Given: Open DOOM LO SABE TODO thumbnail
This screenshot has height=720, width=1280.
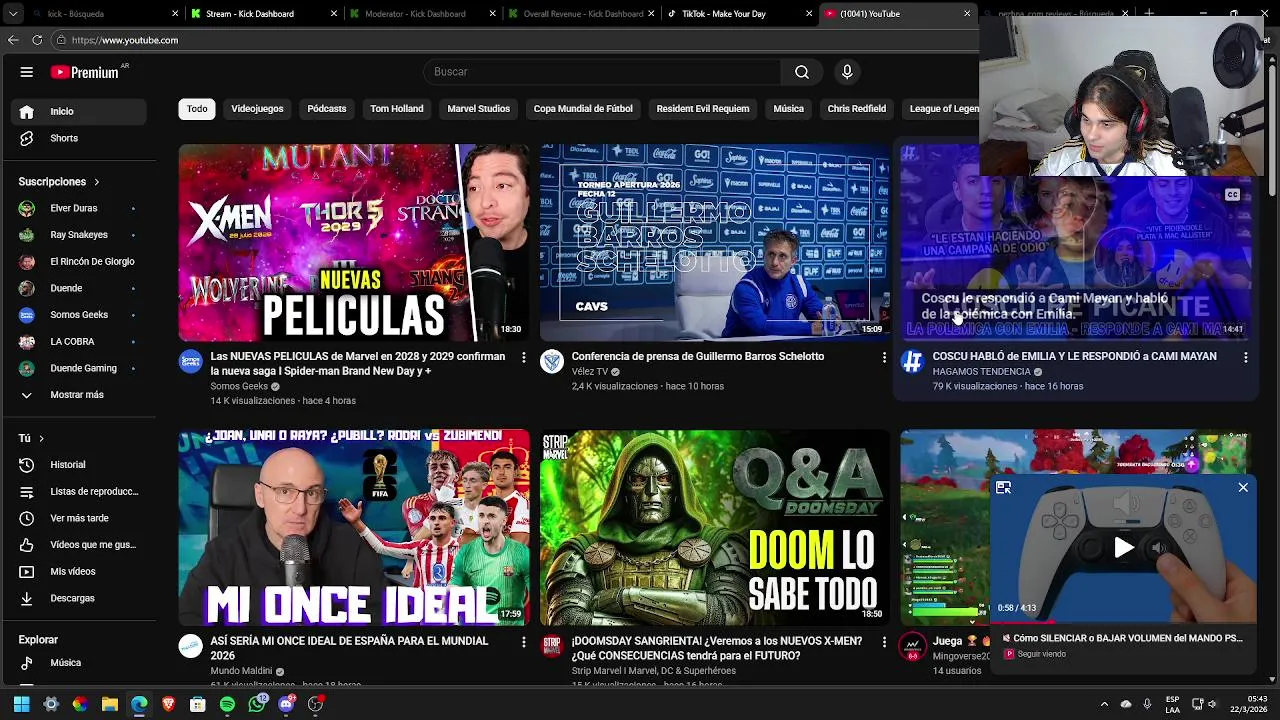Looking at the screenshot, I should pyautogui.click(x=714, y=528).
